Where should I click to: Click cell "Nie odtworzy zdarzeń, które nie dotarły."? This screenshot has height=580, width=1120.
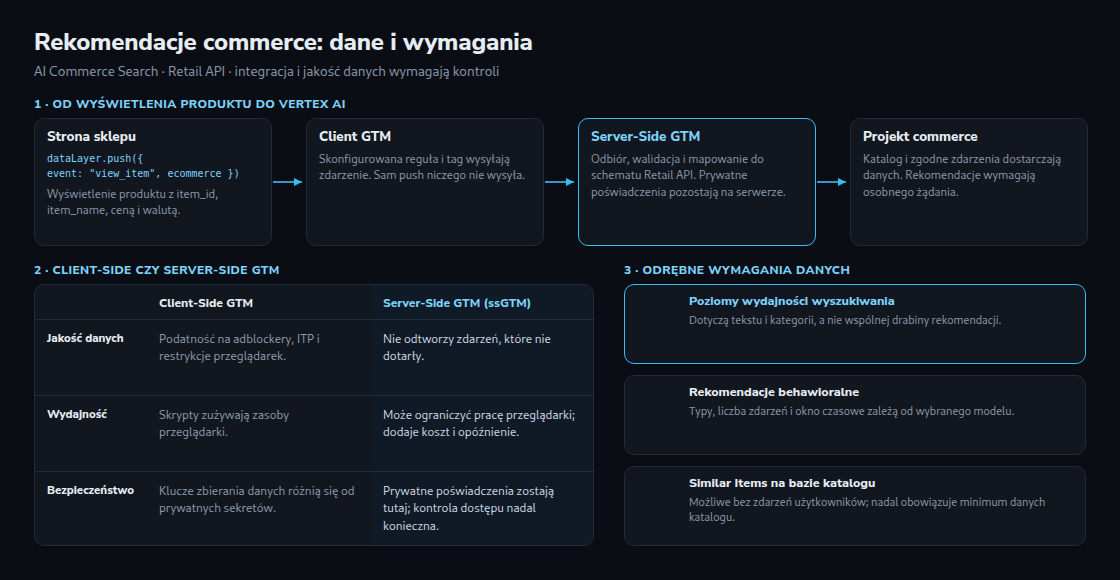pyautogui.click(x=466, y=347)
